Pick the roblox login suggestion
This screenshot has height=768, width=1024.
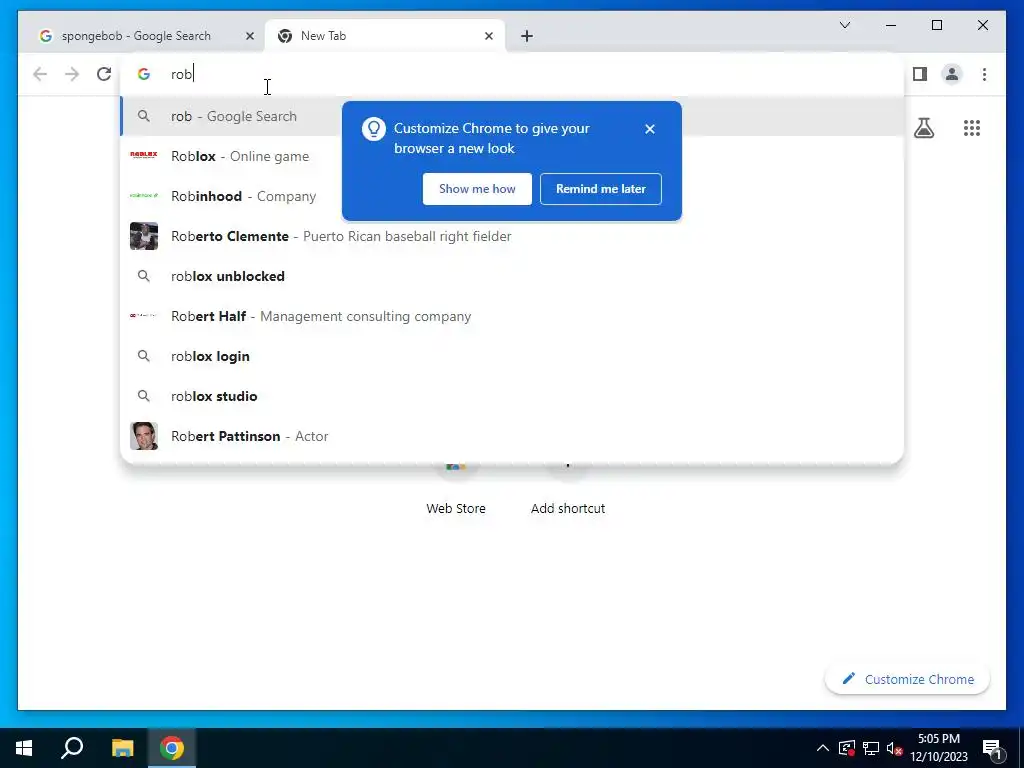pos(513,356)
